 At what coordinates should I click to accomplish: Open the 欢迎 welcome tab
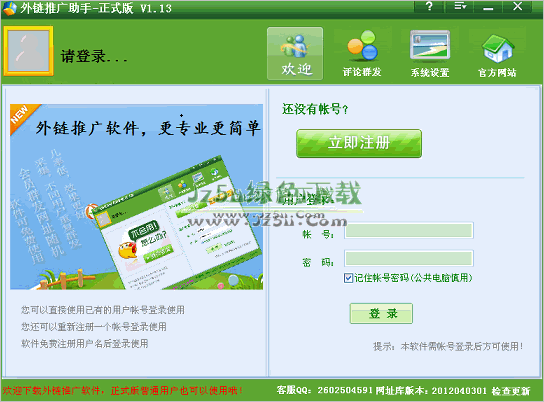tap(295, 54)
